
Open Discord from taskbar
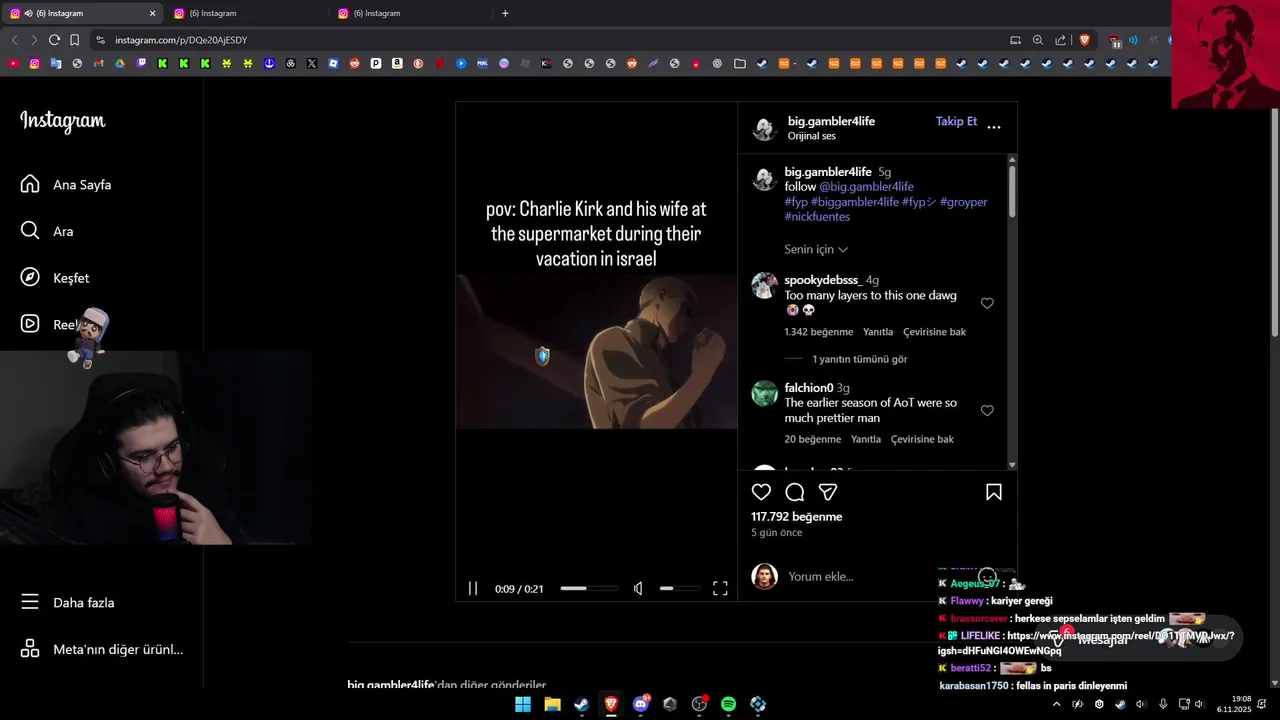pyautogui.click(x=641, y=704)
